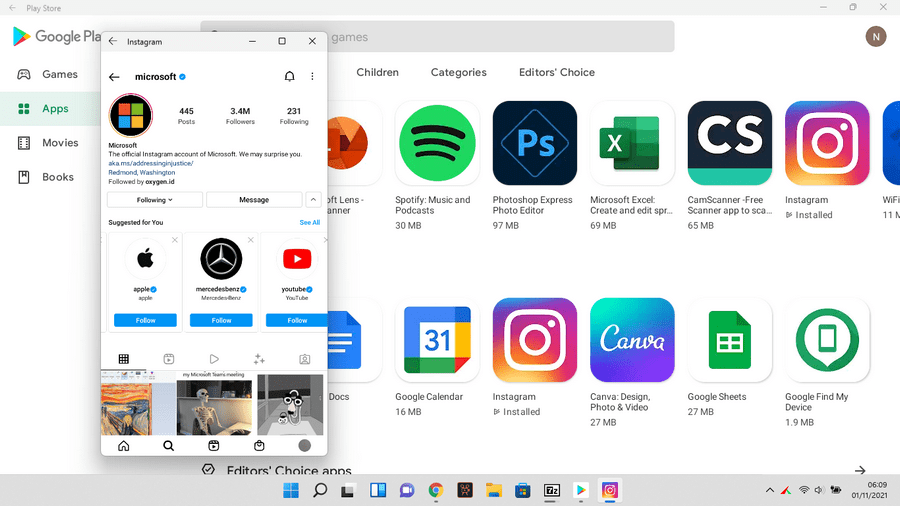Open Google Sheets app icon
The image size is (900, 506).
point(730,340)
